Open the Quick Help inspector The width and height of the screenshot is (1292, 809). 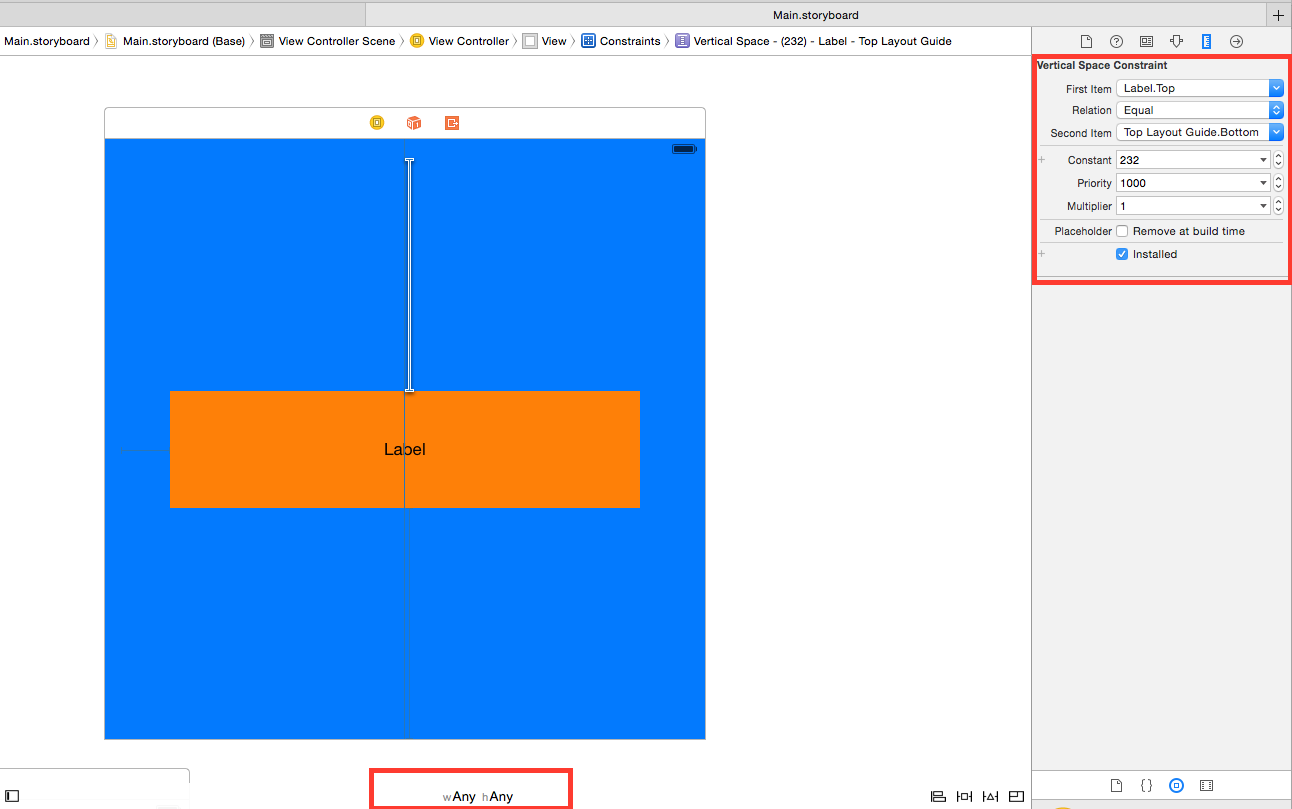1116,41
